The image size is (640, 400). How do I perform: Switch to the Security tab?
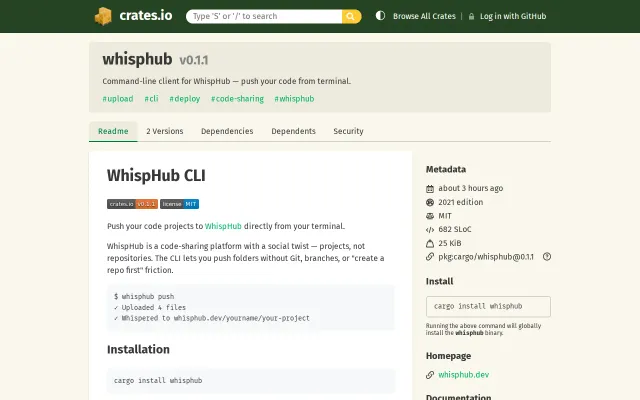tap(348, 131)
